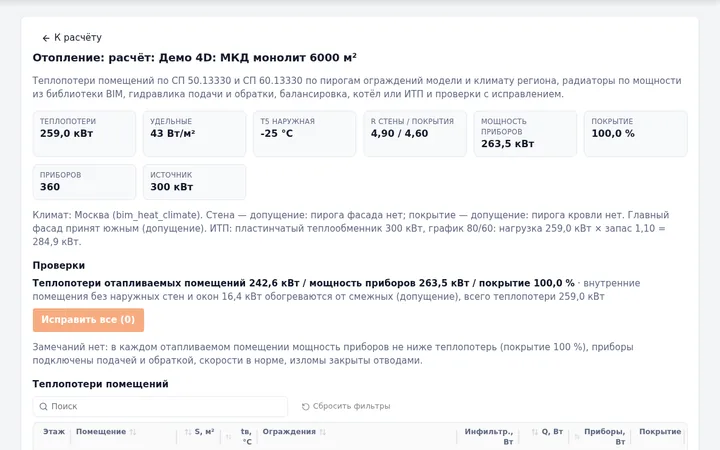Click the 'Проверки' section heading
Viewport: 720px width, 450px height.
click(59, 265)
